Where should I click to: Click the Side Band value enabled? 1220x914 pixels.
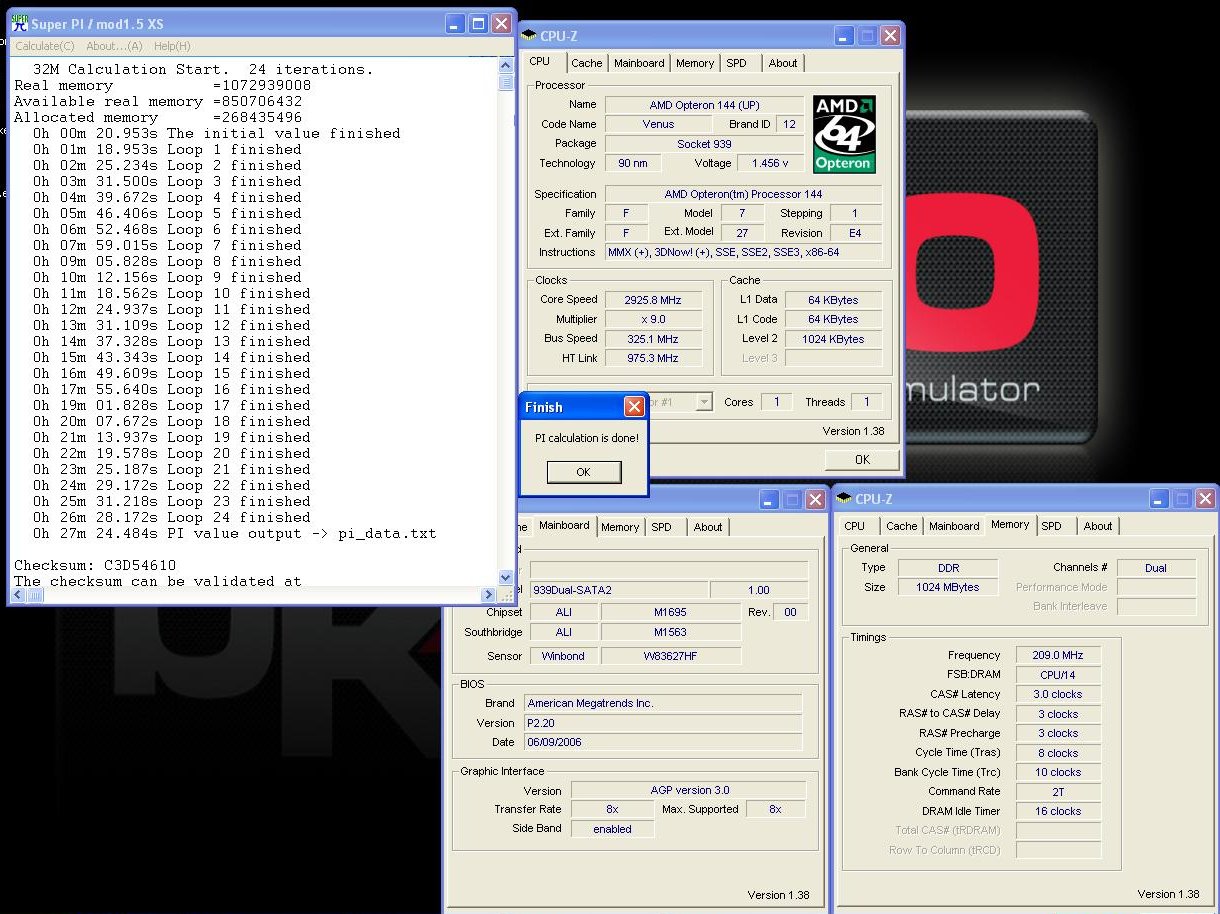612,829
